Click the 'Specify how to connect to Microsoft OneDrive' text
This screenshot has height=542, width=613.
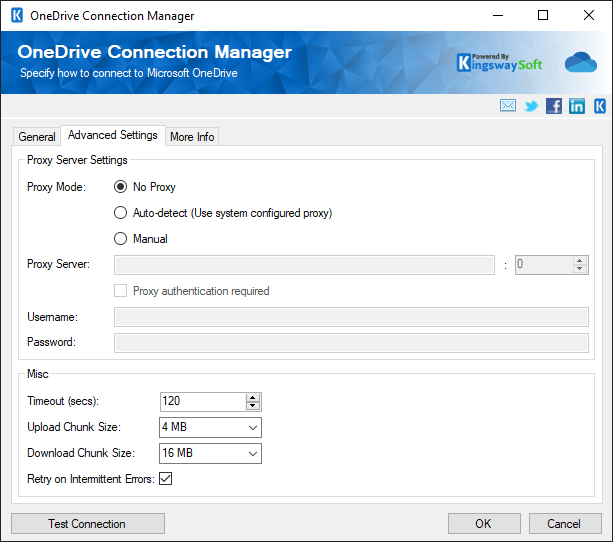pyautogui.click(x=129, y=73)
